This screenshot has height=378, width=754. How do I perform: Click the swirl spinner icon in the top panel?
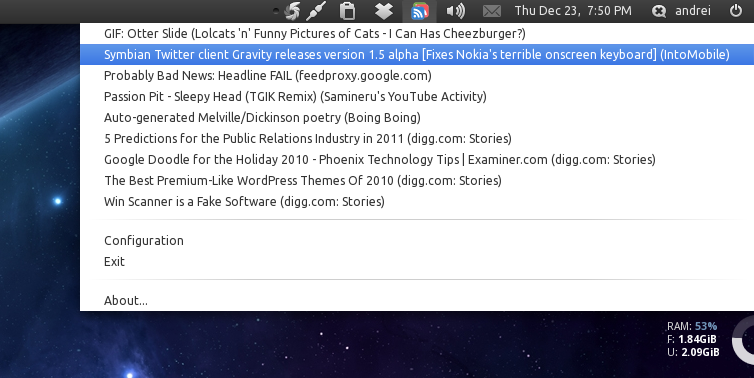pos(292,11)
